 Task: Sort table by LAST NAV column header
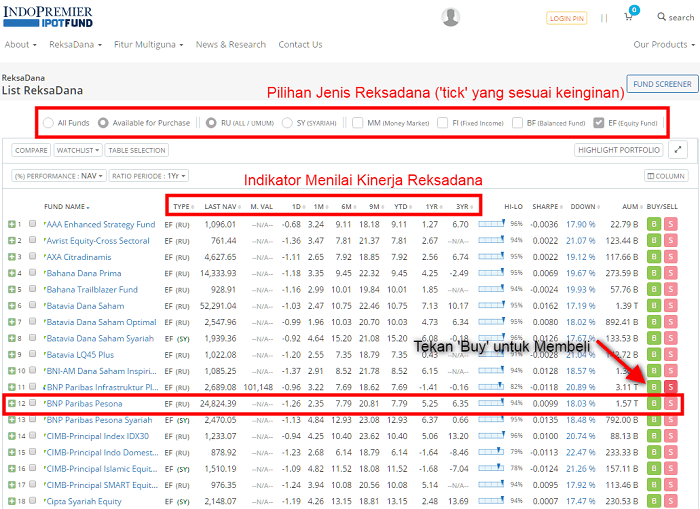click(222, 207)
